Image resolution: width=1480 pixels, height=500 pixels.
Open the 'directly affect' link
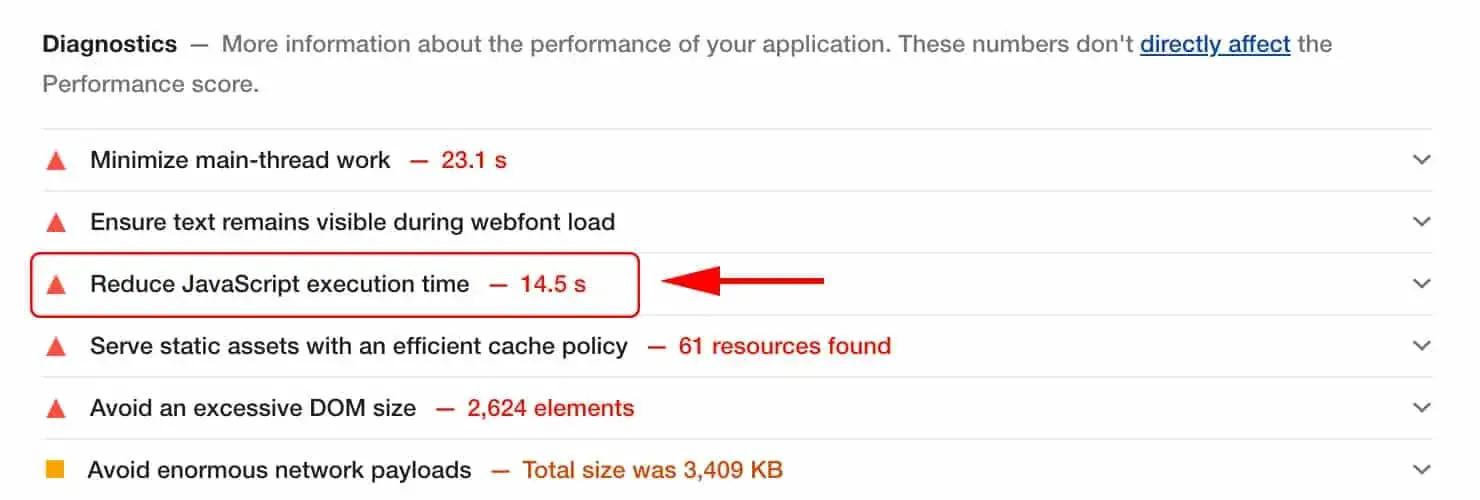click(x=1215, y=45)
